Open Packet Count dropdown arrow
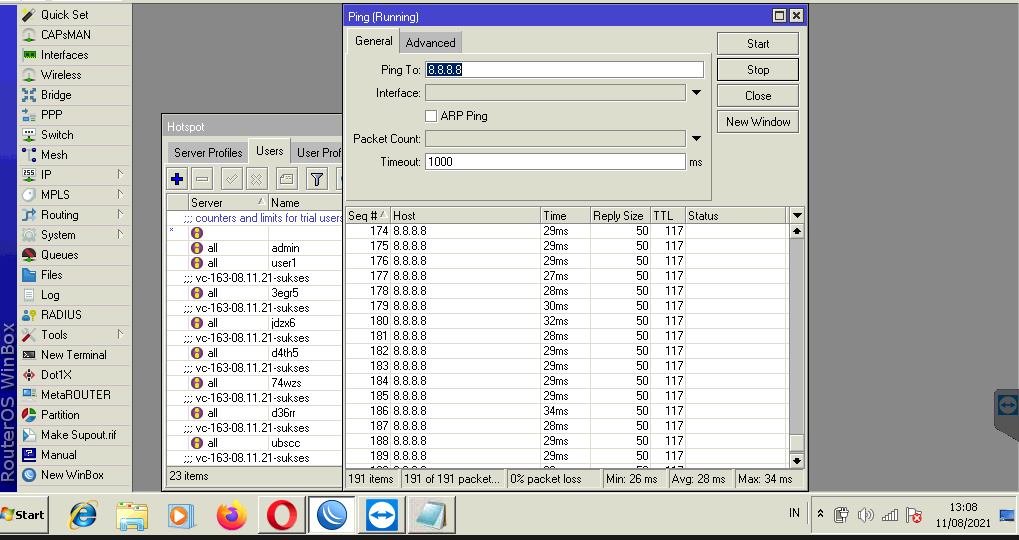The image size is (1019, 540). [x=696, y=138]
